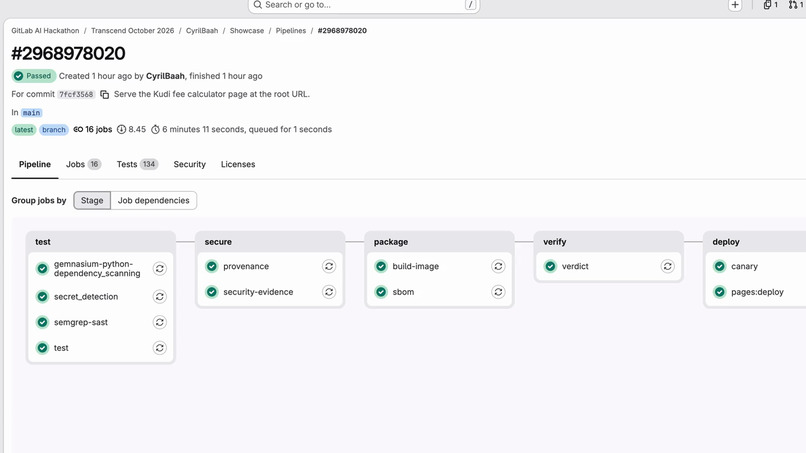Image resolution: width=806 pixels, height=453 pixels.
Task: Click the passed status icon for provenance
Action: point(211,266)
